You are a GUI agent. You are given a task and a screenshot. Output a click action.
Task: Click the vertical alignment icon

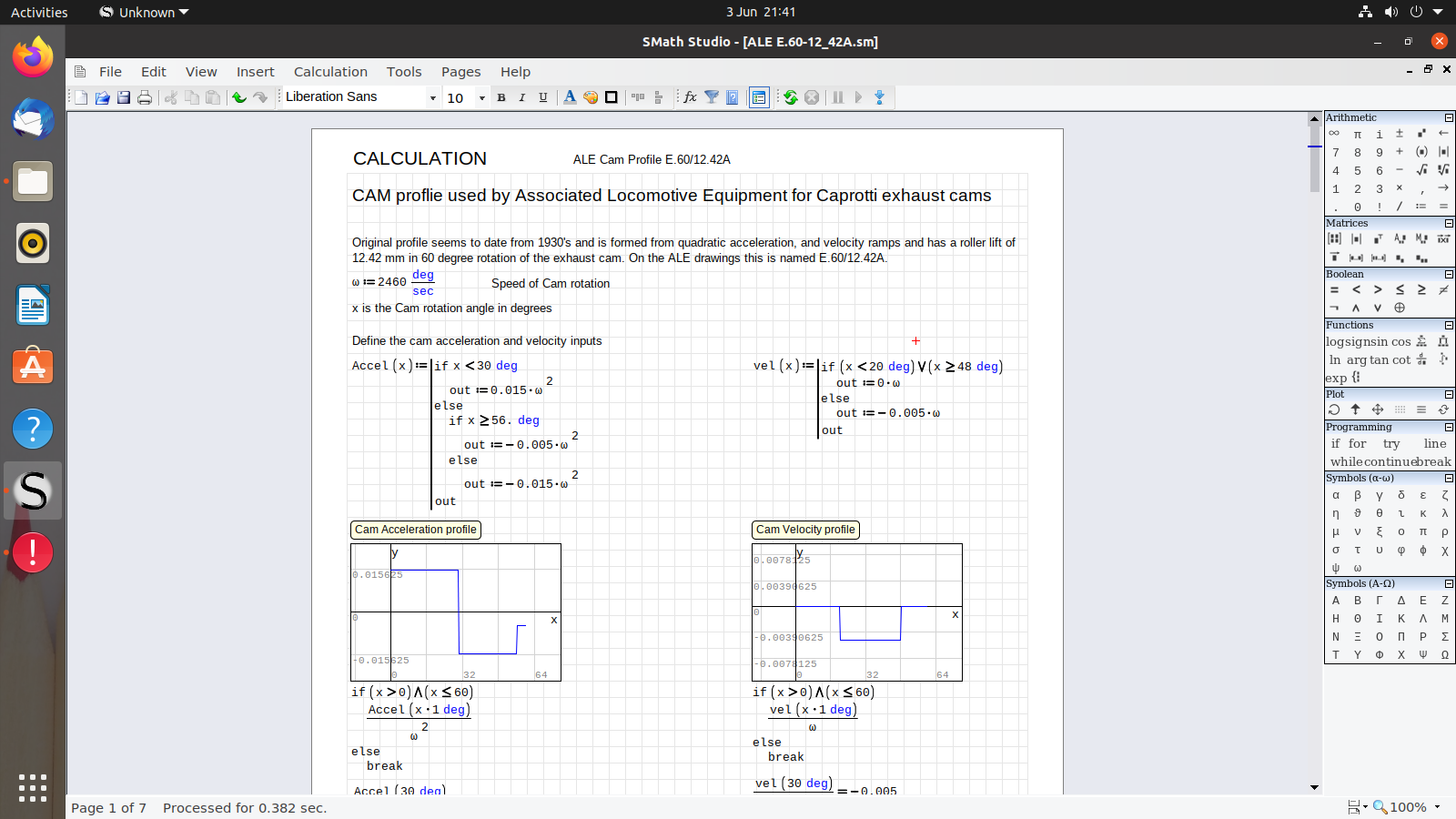659,97
